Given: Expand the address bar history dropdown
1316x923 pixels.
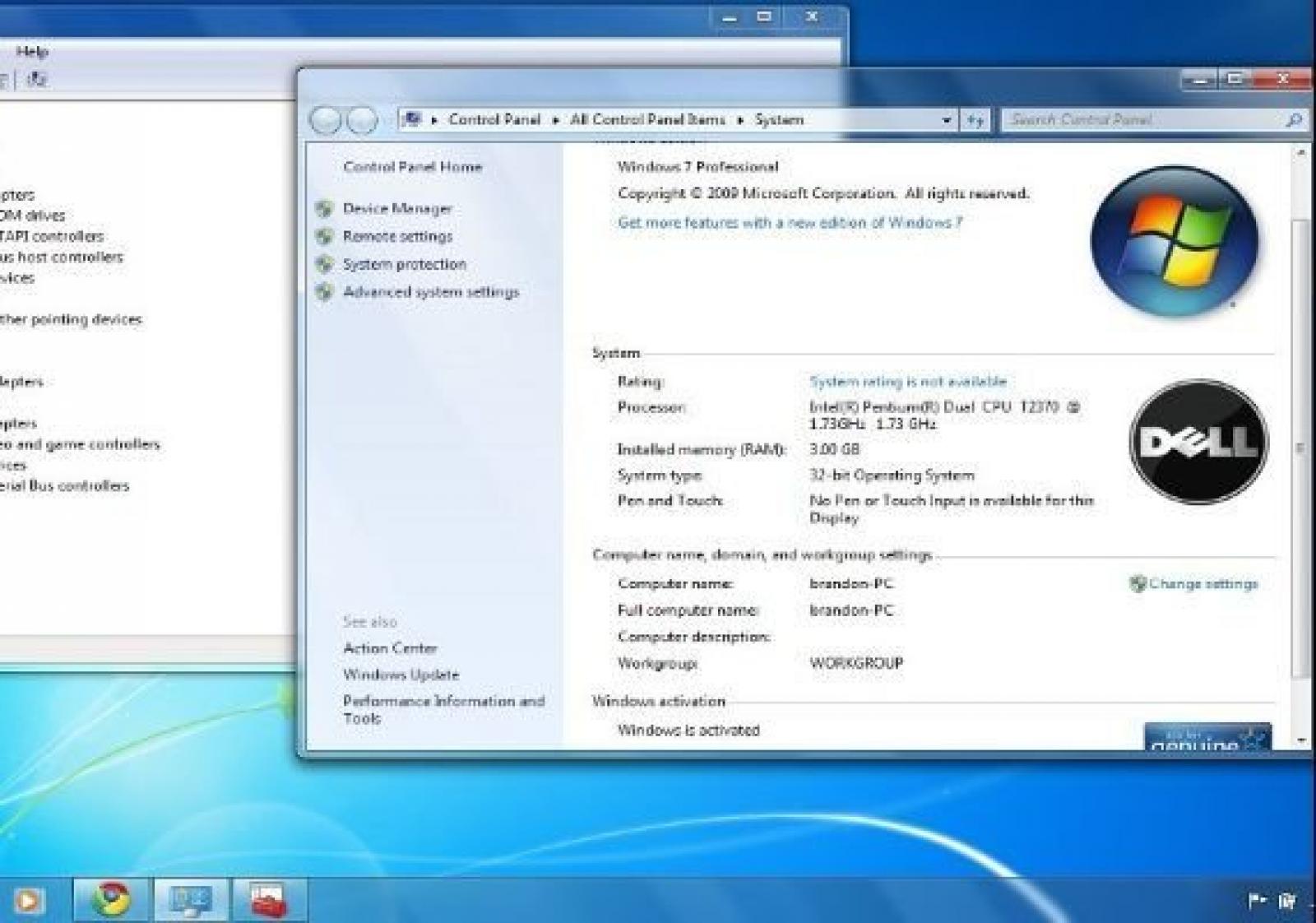Looking at the screenshot, I should (x=946, y=120).
